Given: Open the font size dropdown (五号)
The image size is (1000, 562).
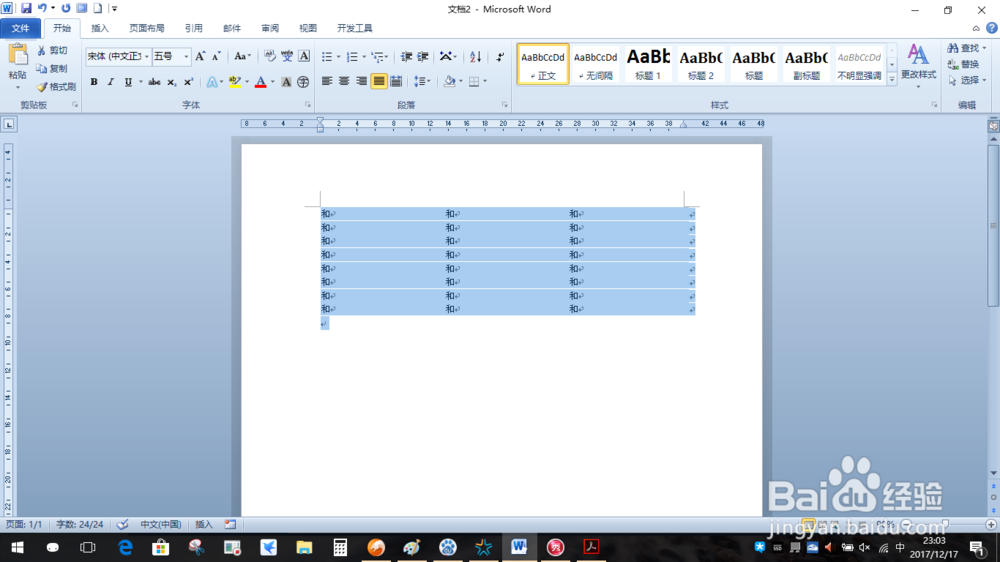Looking at the screenshot, I should tap(186, 57).
